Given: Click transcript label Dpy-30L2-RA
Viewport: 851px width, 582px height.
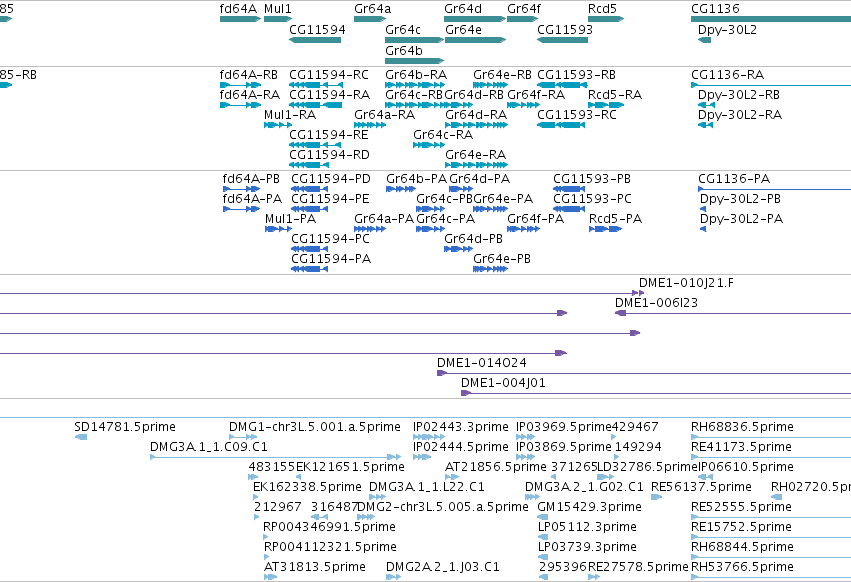Looking at the screenshot, I should point(740,115).
